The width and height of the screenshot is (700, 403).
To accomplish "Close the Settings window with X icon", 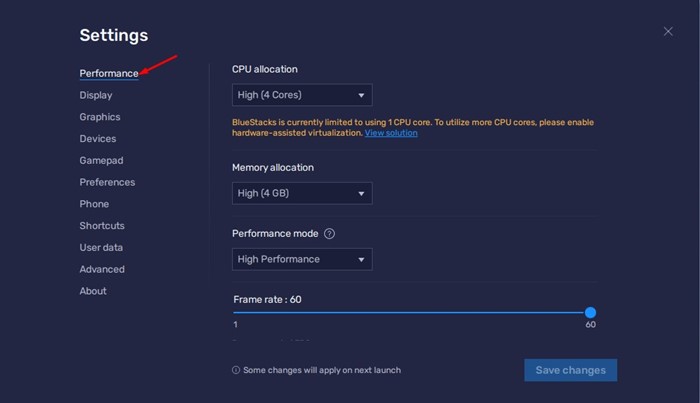I will click(x=668, y=32).
